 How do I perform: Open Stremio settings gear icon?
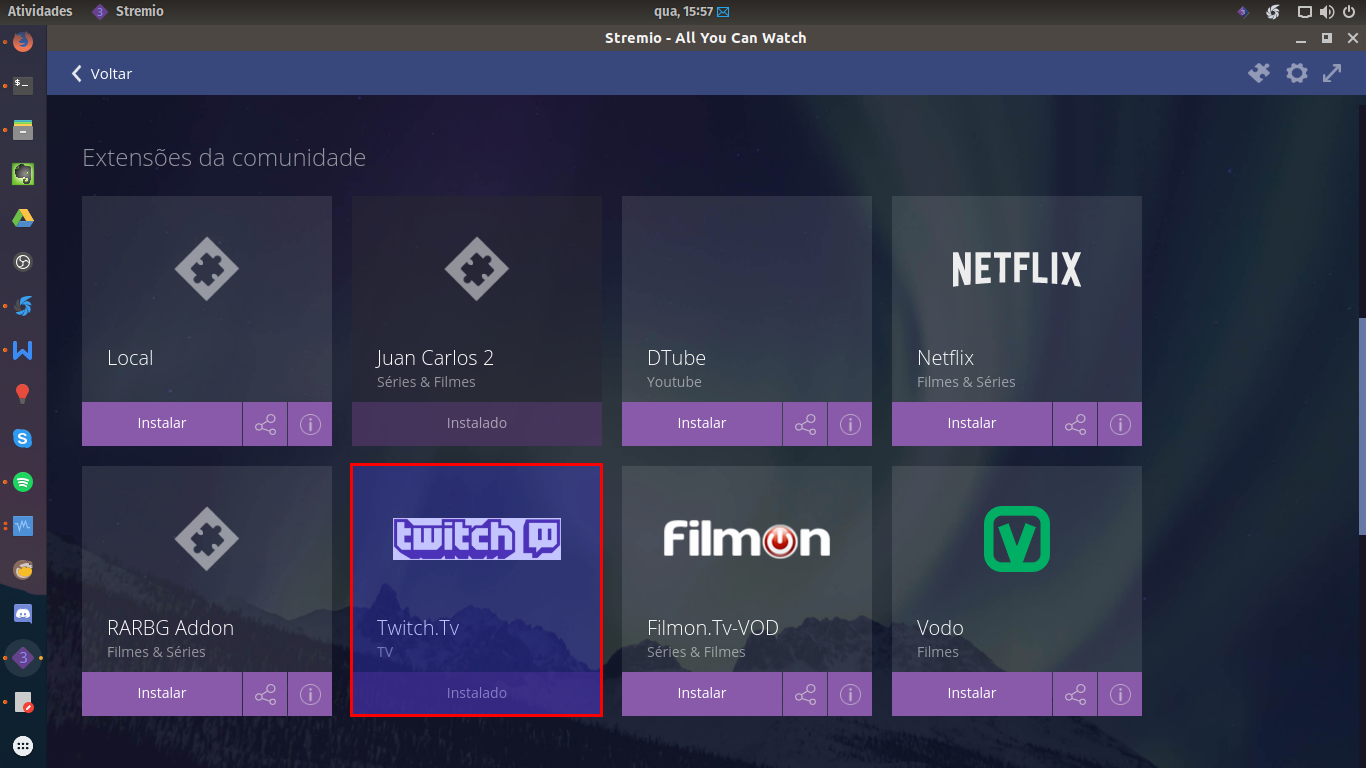click(x=1297, y=73)
